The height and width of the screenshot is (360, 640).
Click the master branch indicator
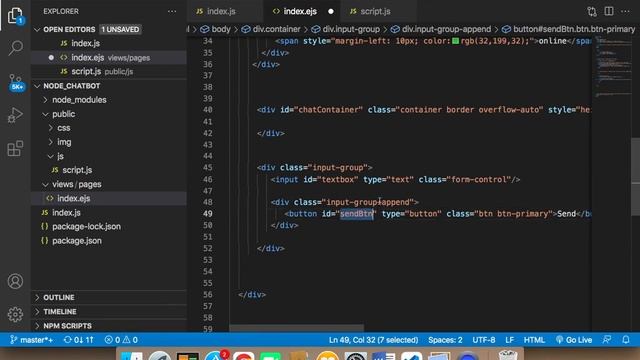(x=31, y=340)
